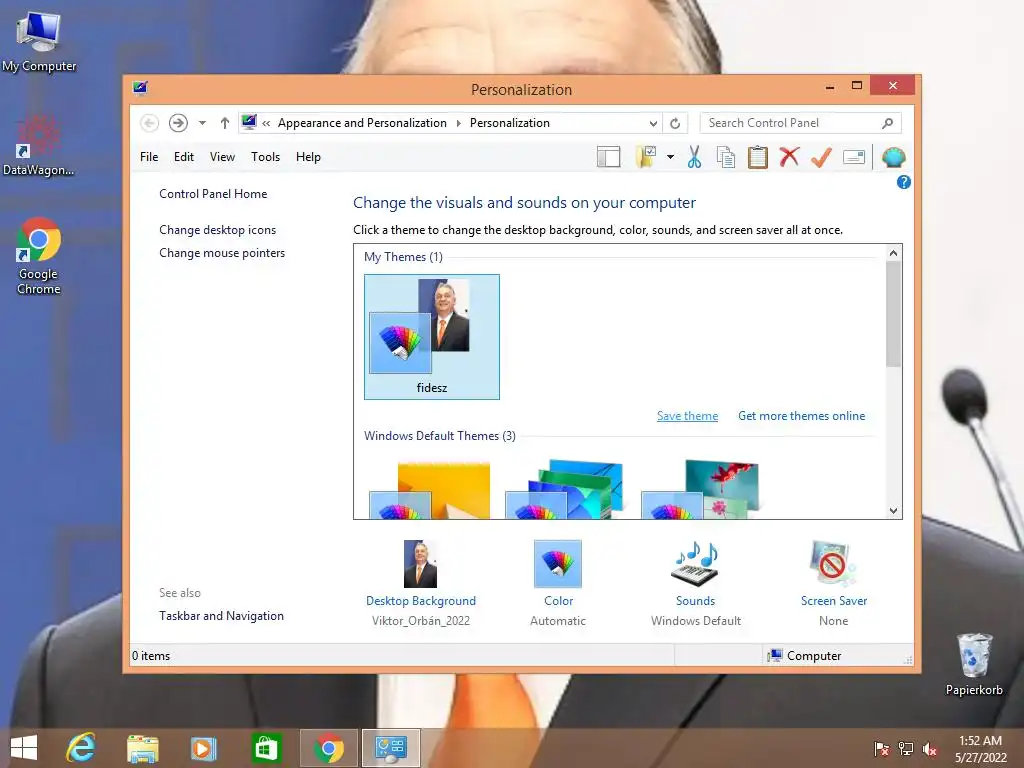Image resolution: width=1024 pixels, height=768 pixels.
Task: Open File Explorer from taskbar
Action: click(142, 748)
